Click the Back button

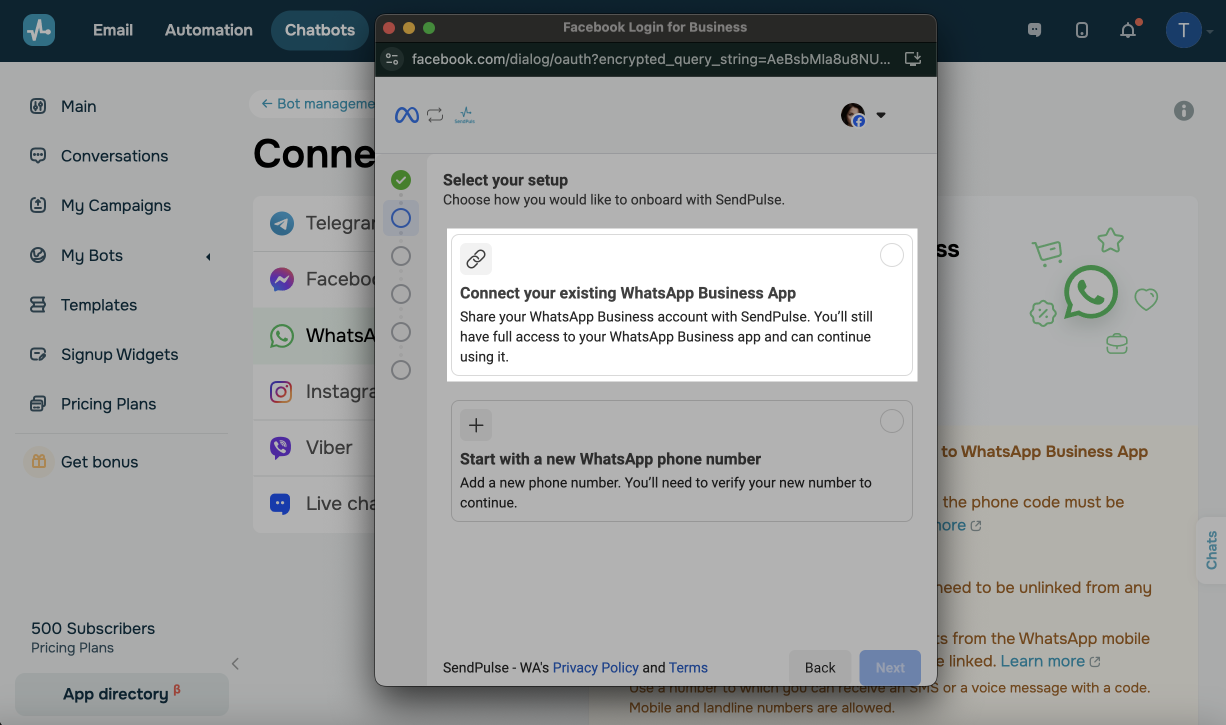tap(820, 668)
